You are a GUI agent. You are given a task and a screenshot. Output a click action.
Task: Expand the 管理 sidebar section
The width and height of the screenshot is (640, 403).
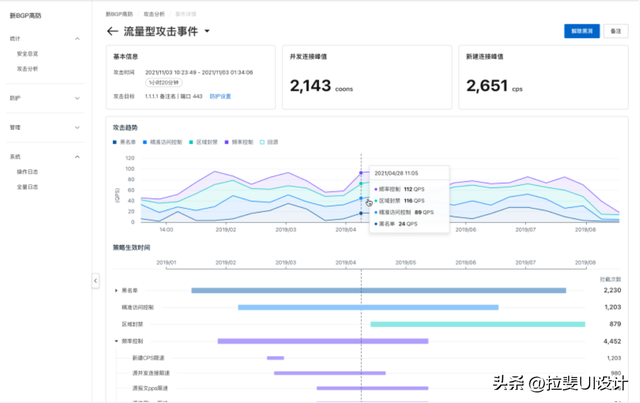[x=77, y=128]
